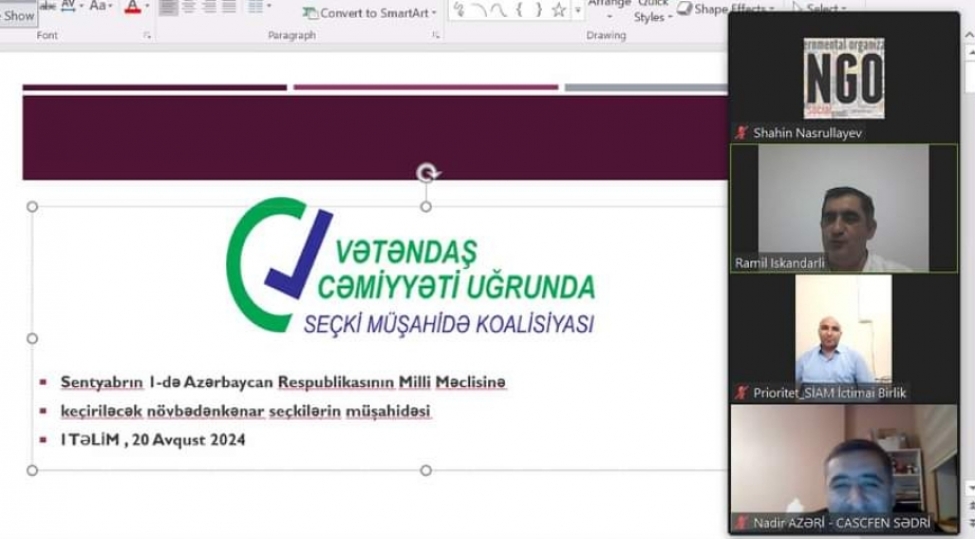Center the paragraph text

(189, 7)
